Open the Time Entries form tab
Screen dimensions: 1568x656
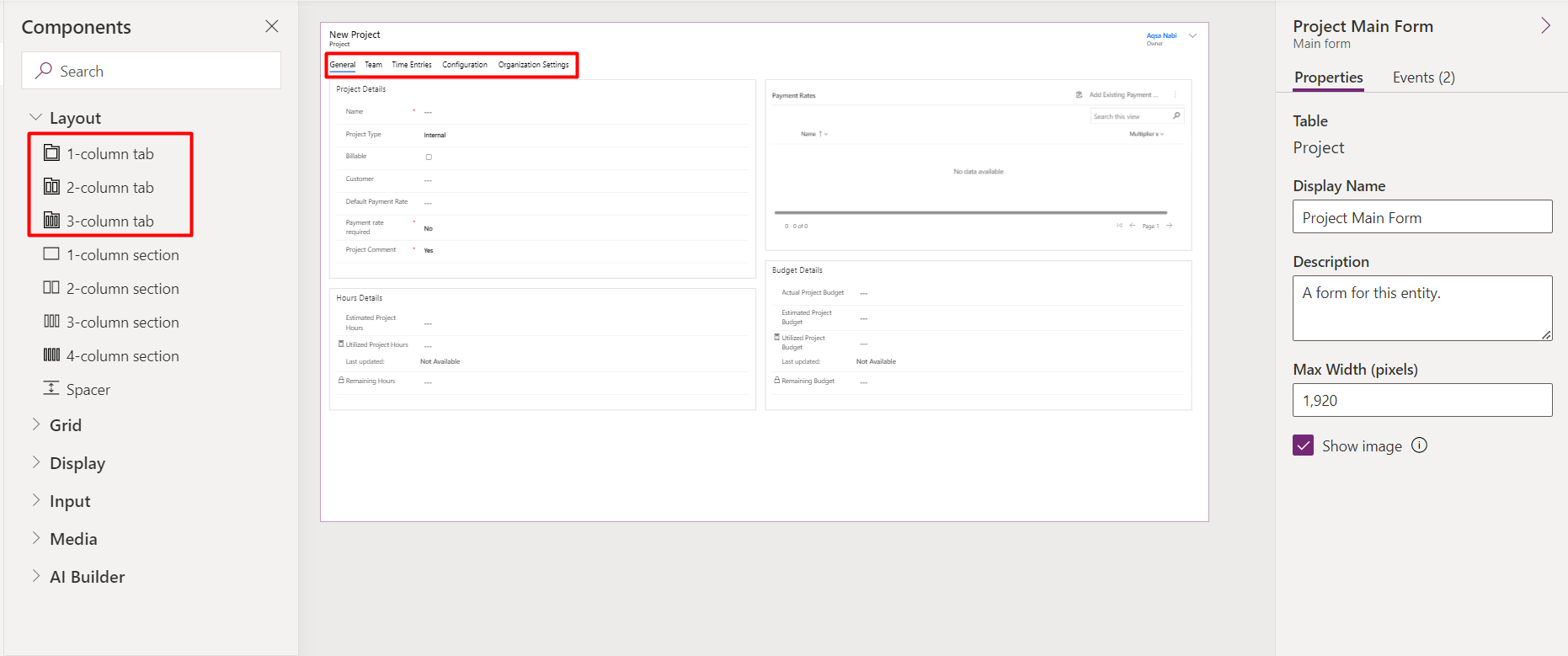click(411, 65)
